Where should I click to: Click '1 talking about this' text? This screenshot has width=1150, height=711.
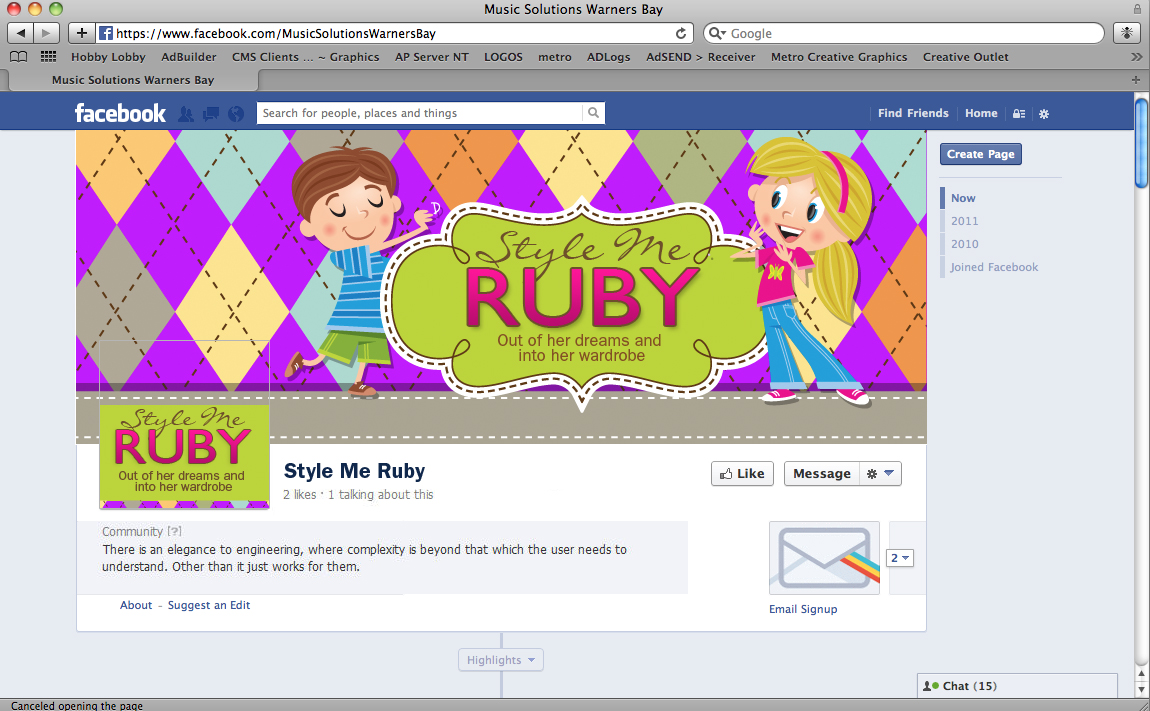tap(381, 495)
